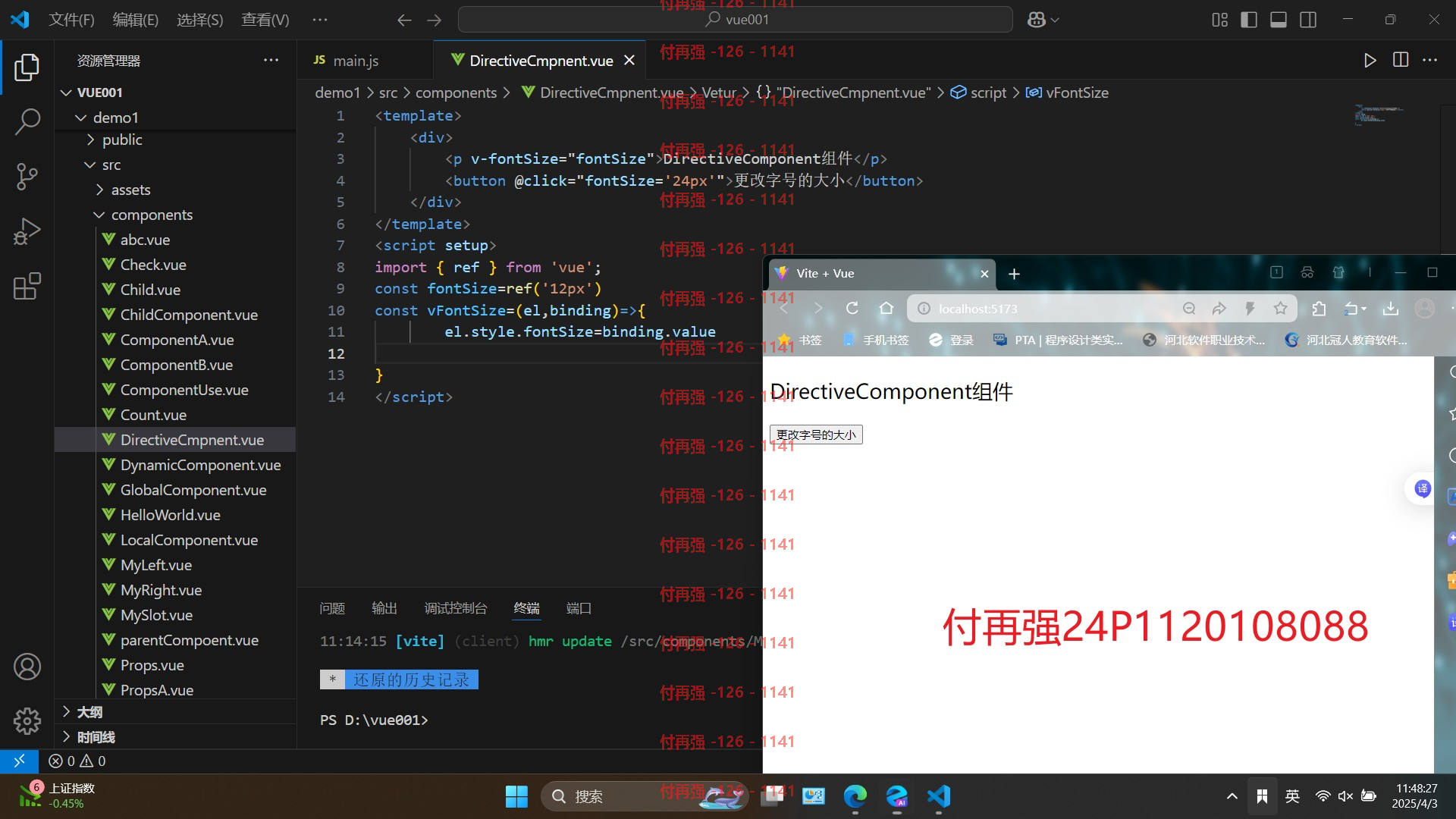This screenshot has width=1456, height=819.
Task: Reload the page in the browser
Action: 852,309
